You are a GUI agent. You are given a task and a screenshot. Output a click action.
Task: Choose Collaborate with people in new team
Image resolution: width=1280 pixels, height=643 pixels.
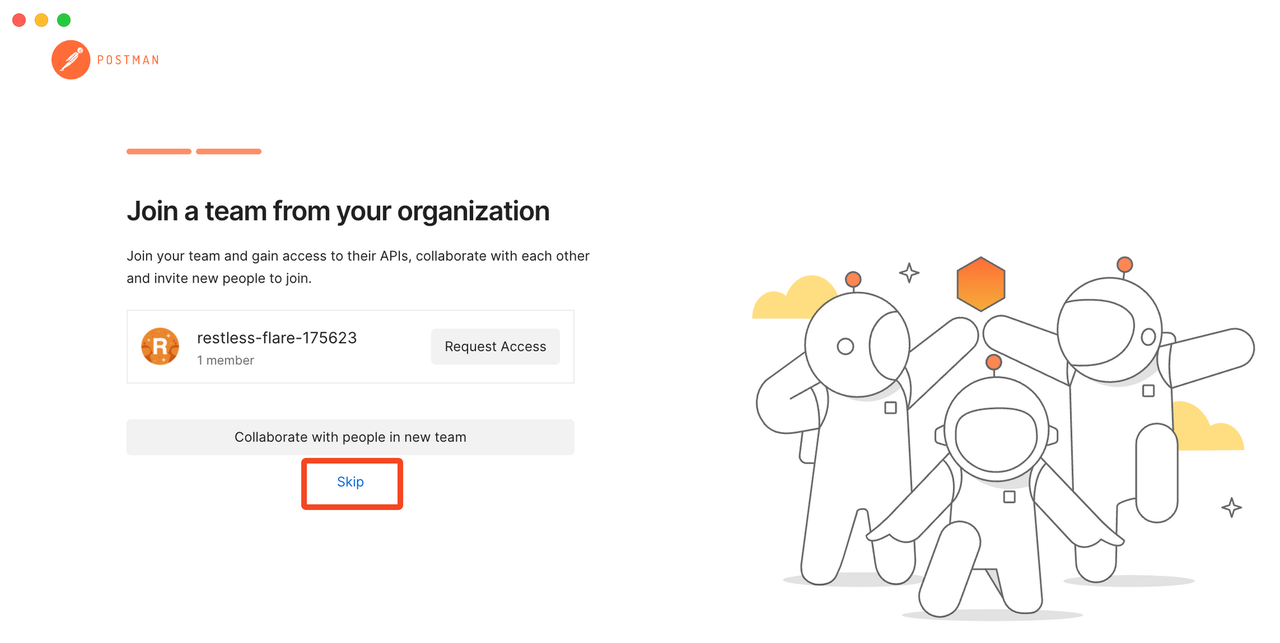click(x=350, y=437)
